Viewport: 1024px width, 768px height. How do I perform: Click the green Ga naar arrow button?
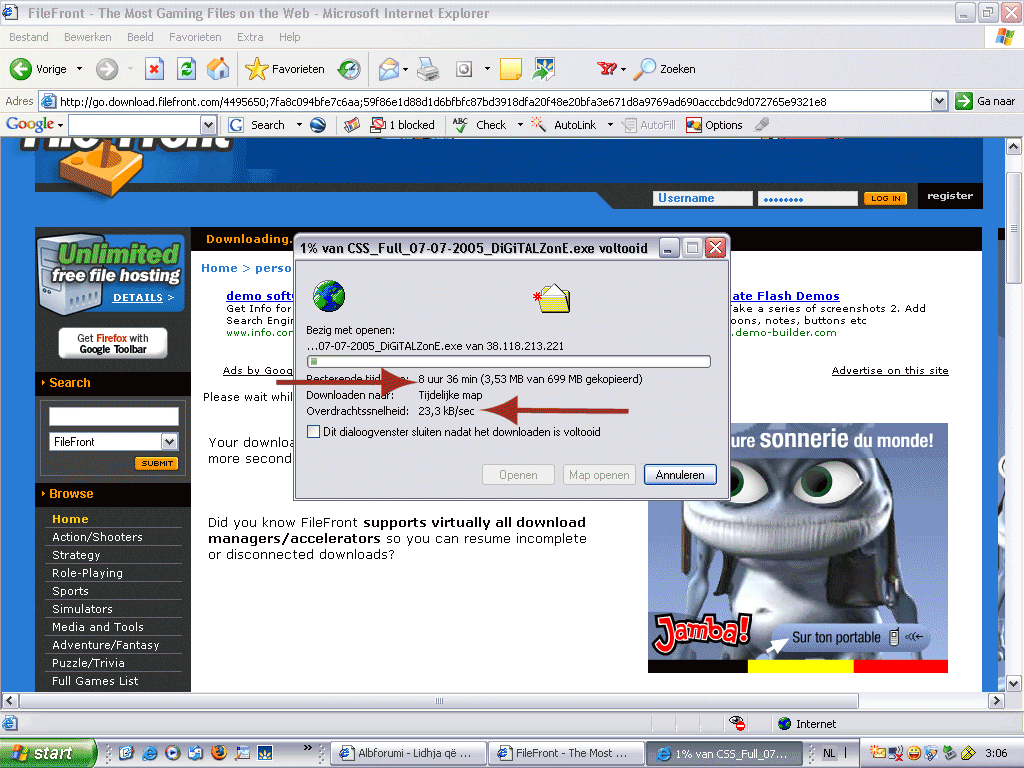click(964, 101)
